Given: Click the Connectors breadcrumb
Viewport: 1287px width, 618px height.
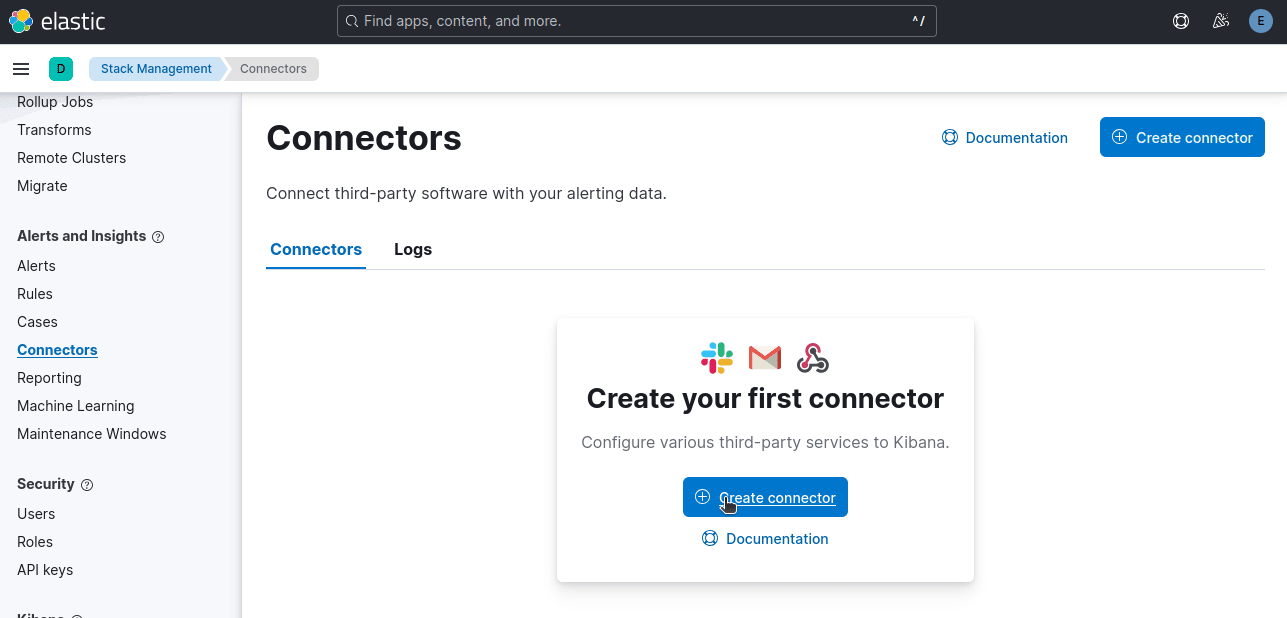Looking at the screenshot, I should tap(273, 69).
